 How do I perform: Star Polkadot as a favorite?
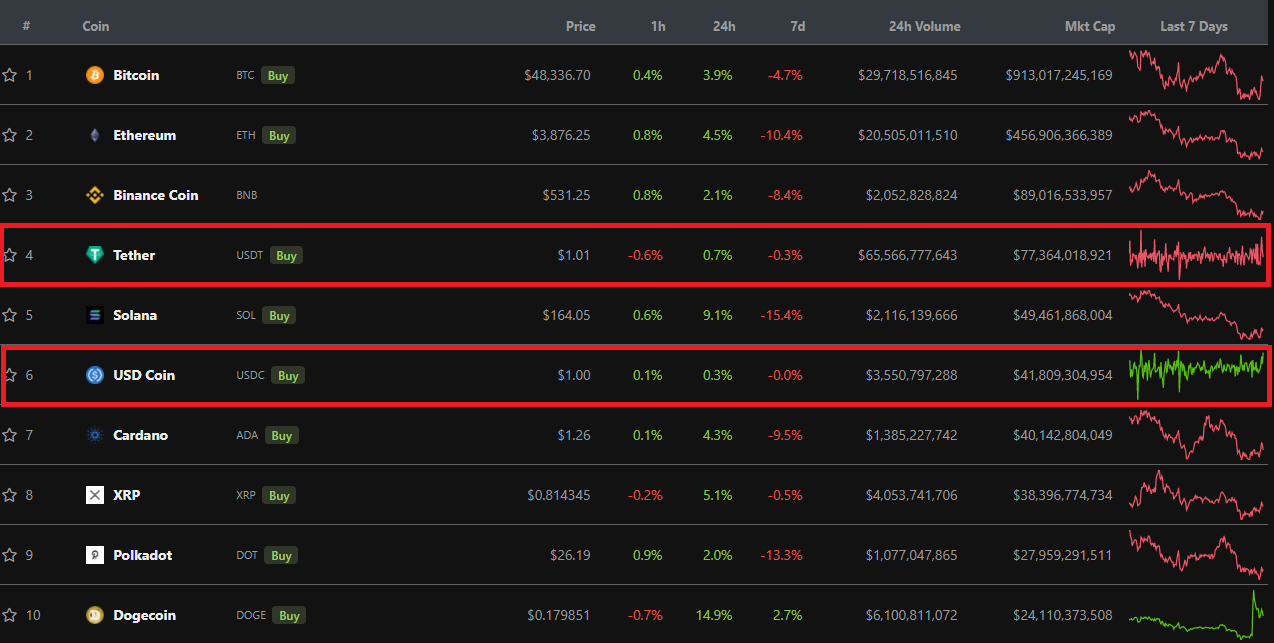coord(10,555)
